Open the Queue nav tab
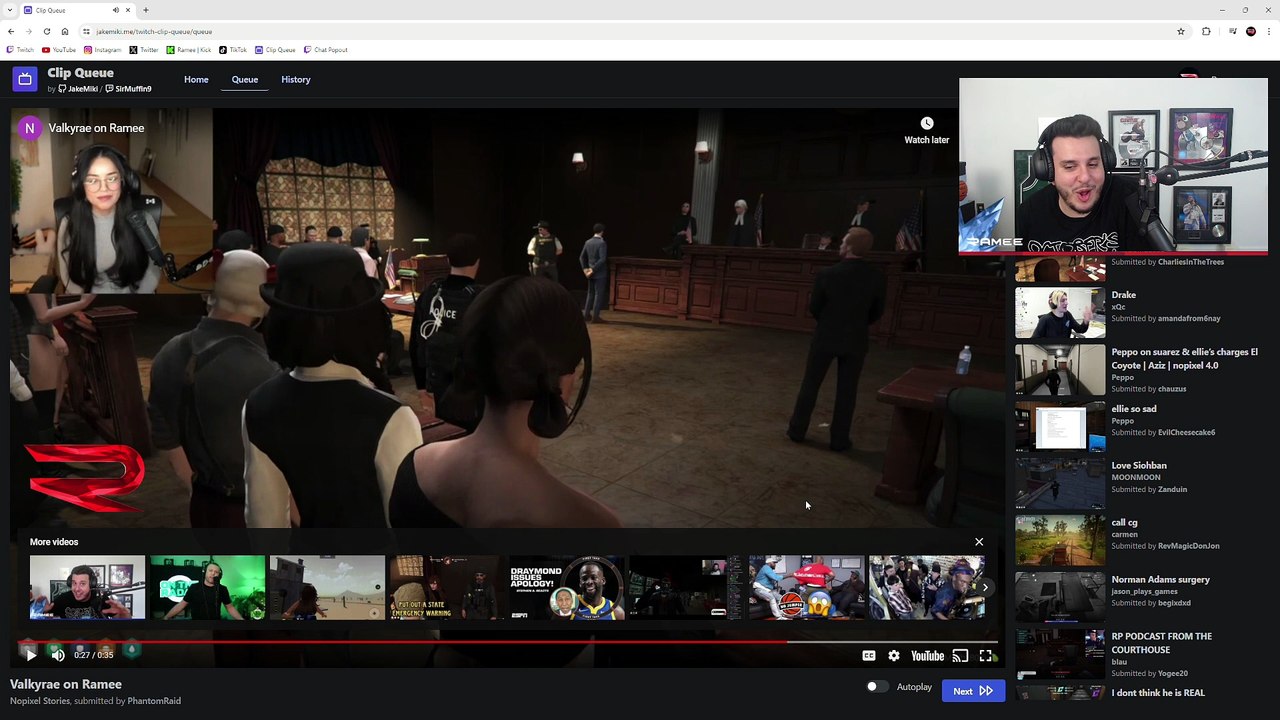The image size is (1280, 720). tap(245, 80)
